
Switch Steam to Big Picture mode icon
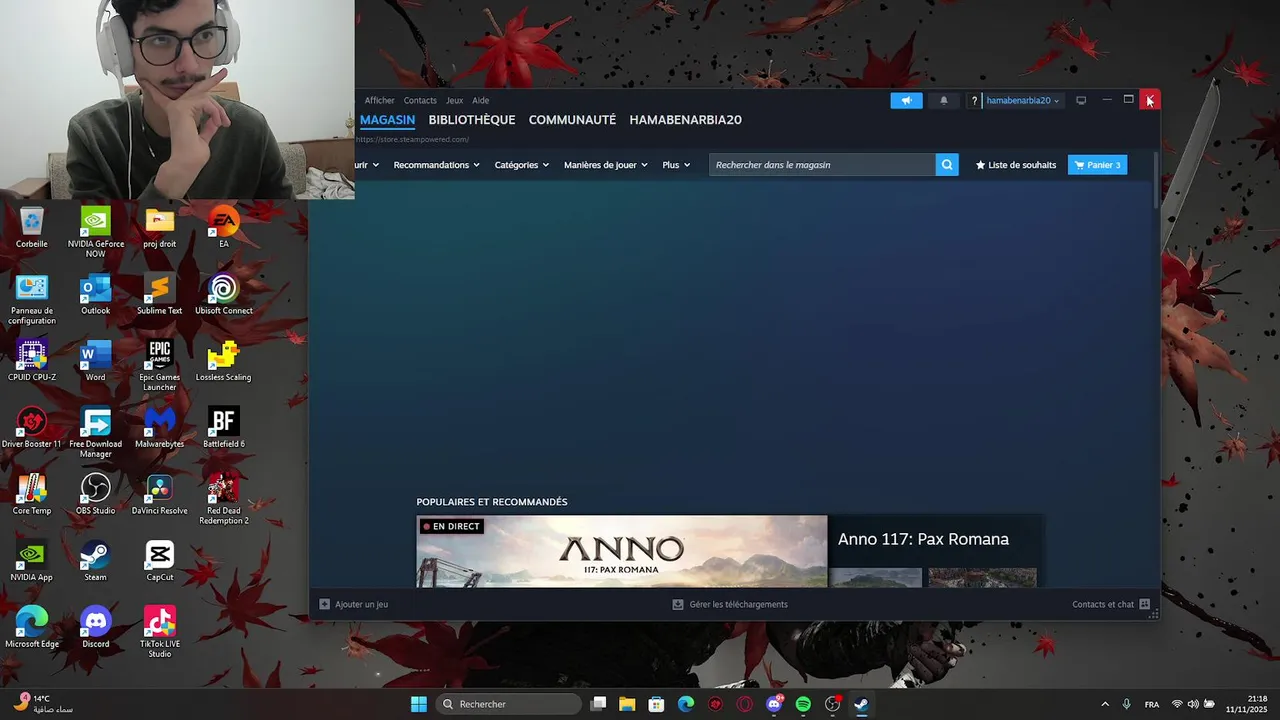click(1081, 100)
